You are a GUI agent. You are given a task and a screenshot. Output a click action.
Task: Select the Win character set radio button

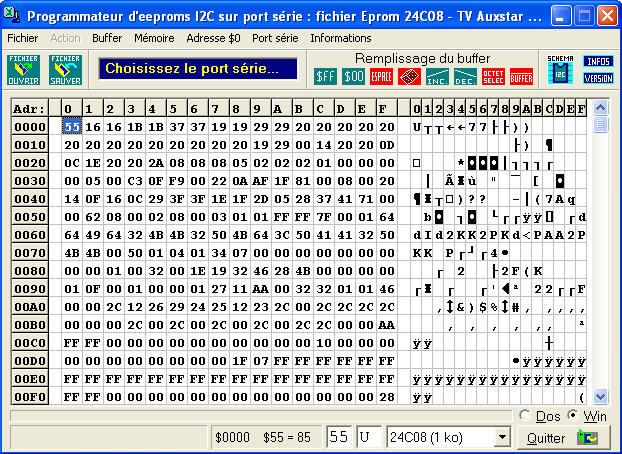(x=572, y=415)
